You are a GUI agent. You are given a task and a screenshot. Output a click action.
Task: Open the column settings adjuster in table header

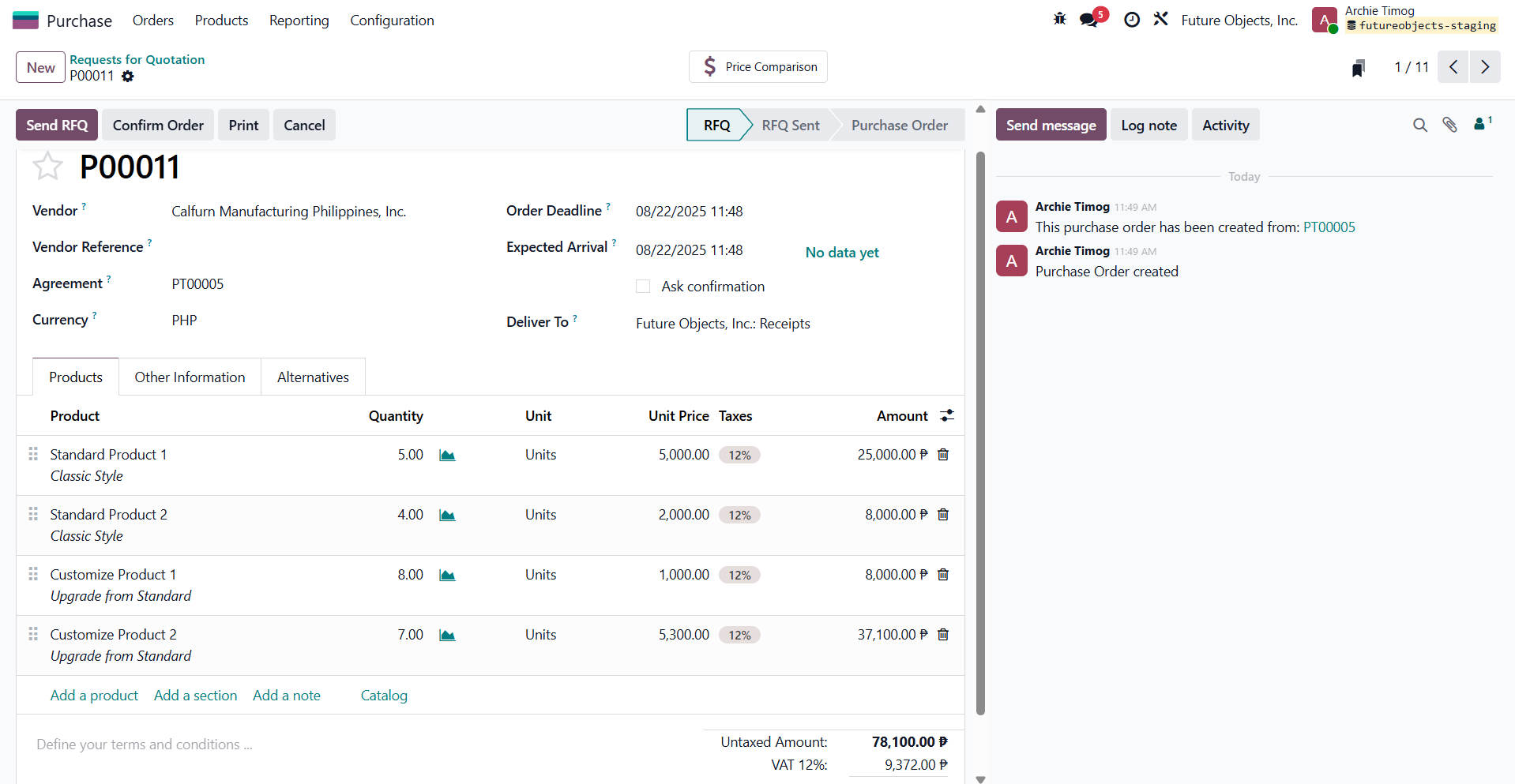947,416
